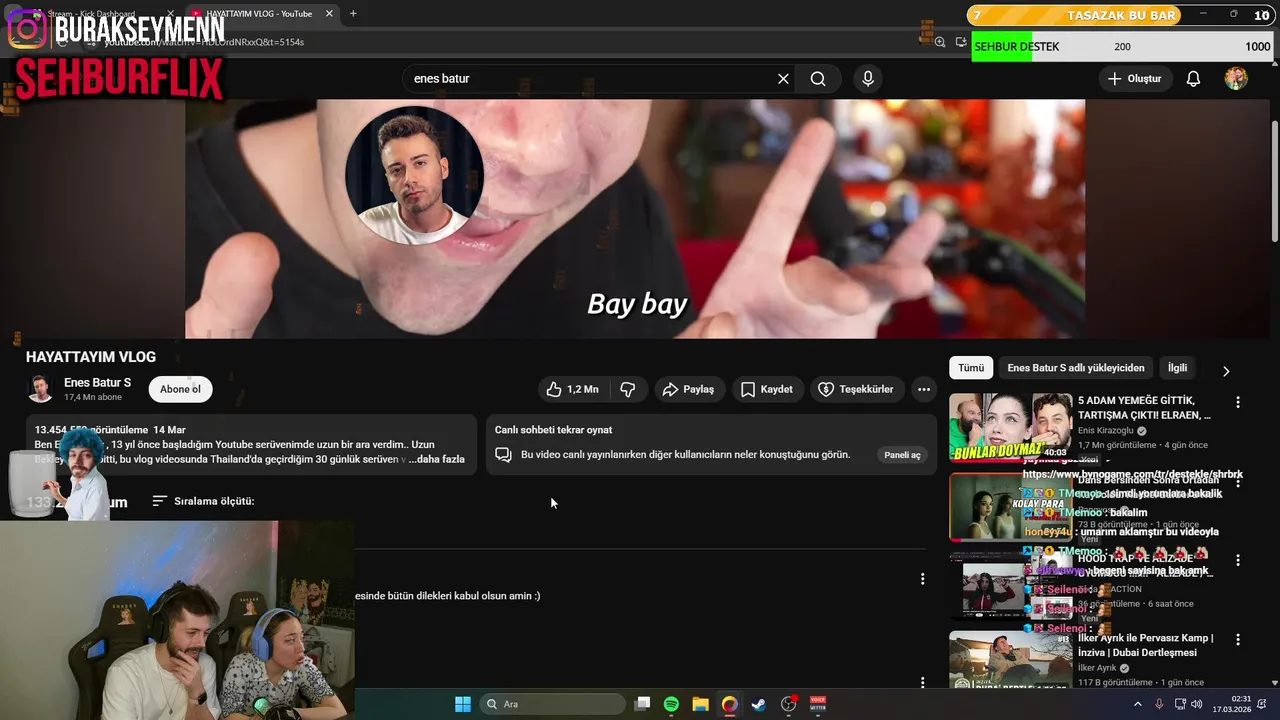Click the Windows taskbar Ara search box

(x=552, y=704)
